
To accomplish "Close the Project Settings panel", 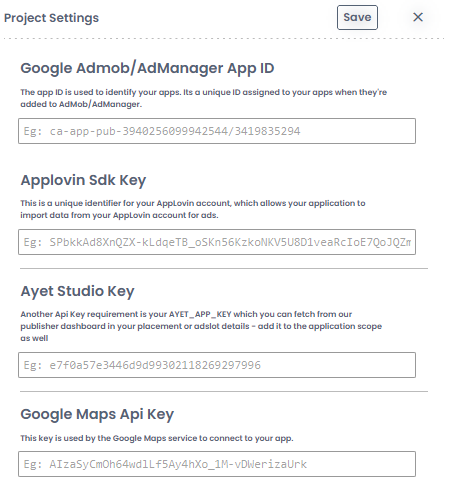I will point(418,17).
